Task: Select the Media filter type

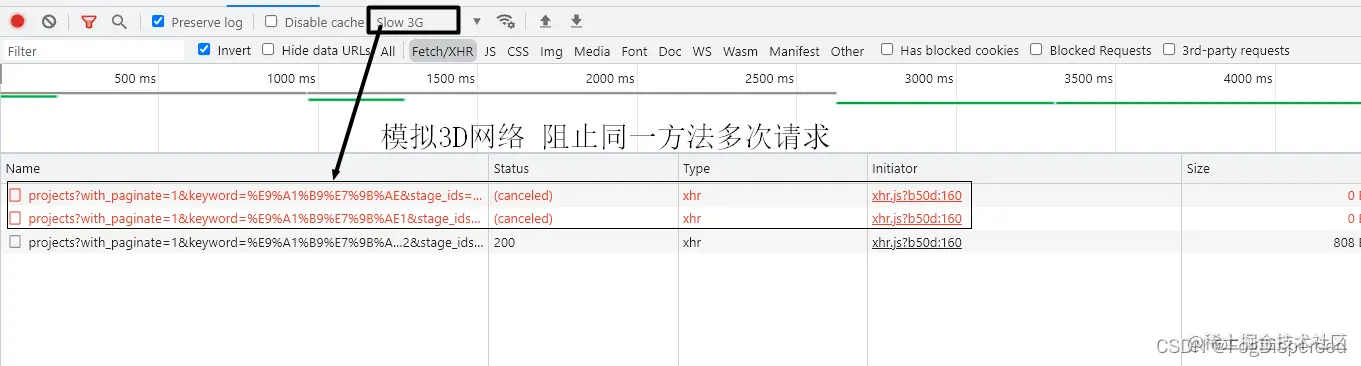Action: click(x=592, y=51)
